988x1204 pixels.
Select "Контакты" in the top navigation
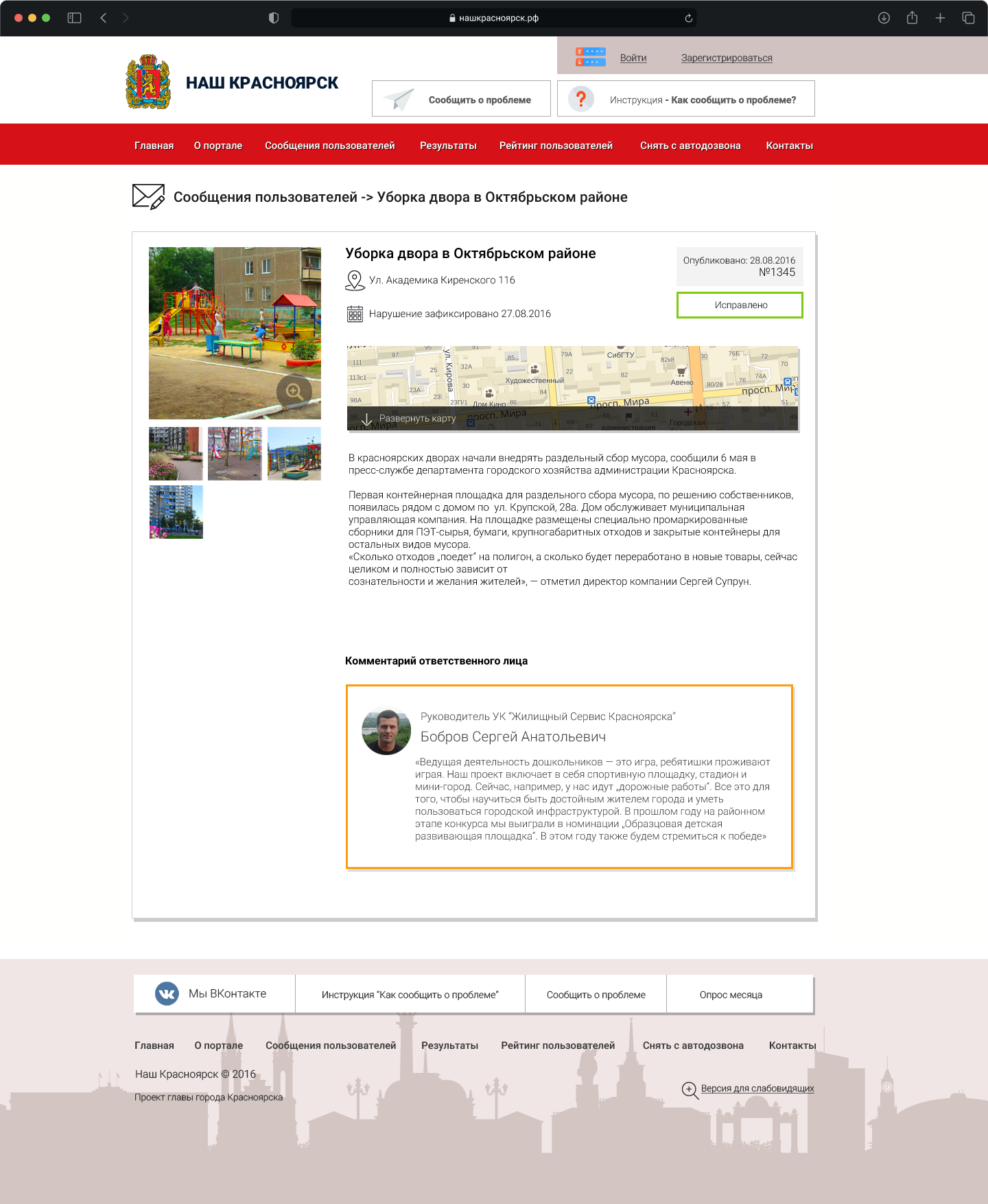pos(789,146)
